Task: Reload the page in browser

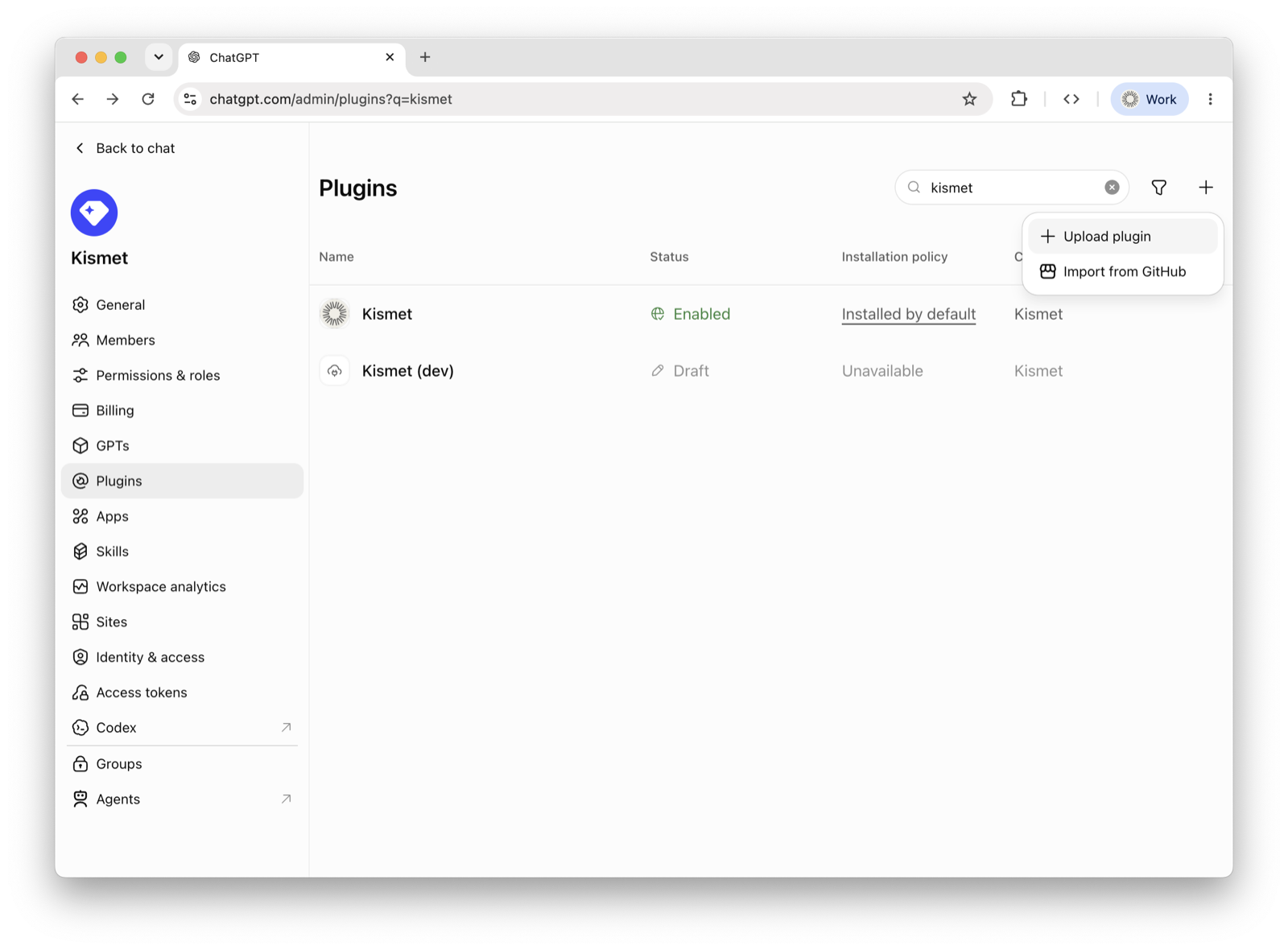Action: (148, 99)
